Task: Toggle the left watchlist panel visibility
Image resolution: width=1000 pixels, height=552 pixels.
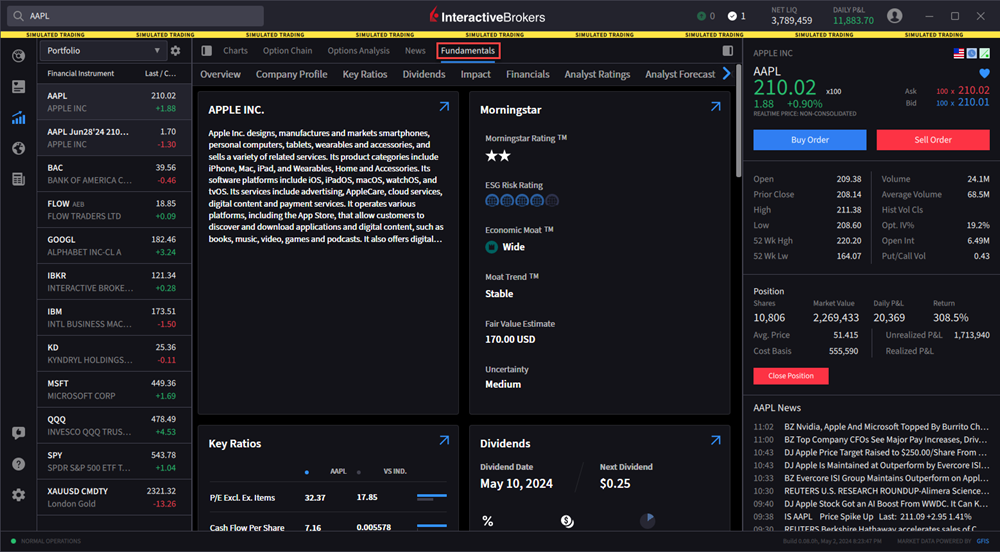Action: point(207,50)
